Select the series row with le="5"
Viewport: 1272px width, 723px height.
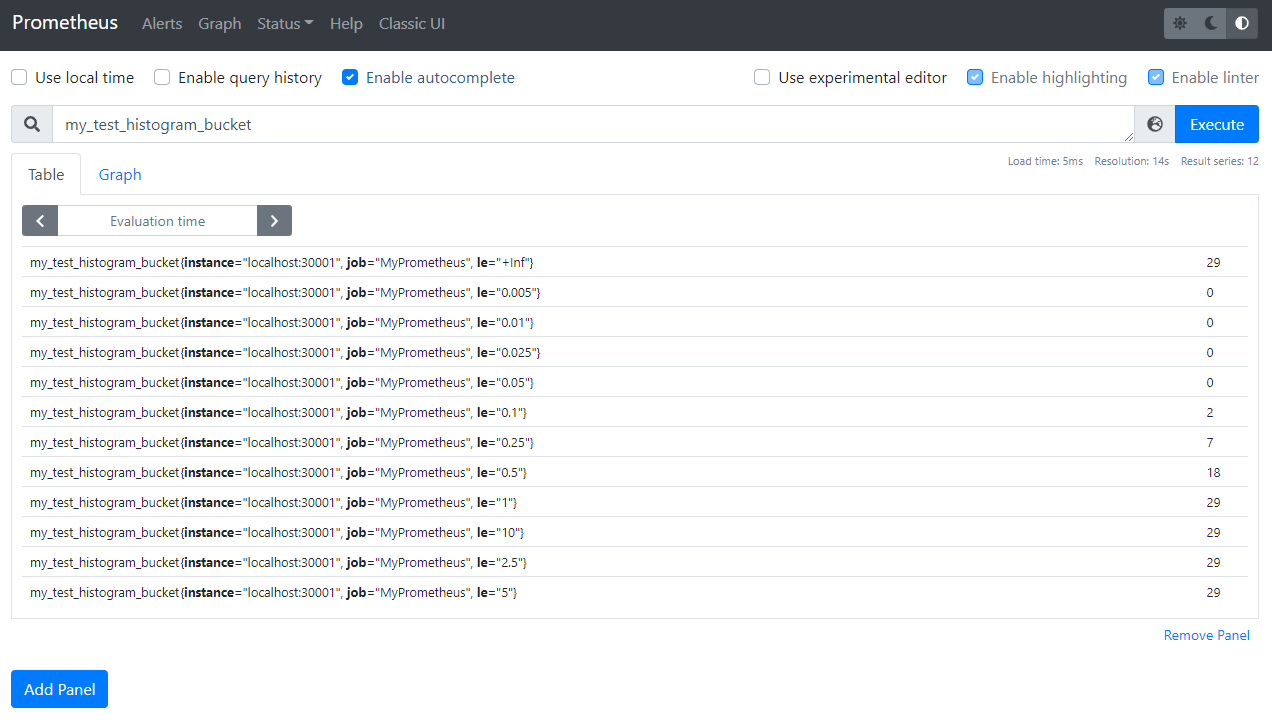(x=635, y=592)
